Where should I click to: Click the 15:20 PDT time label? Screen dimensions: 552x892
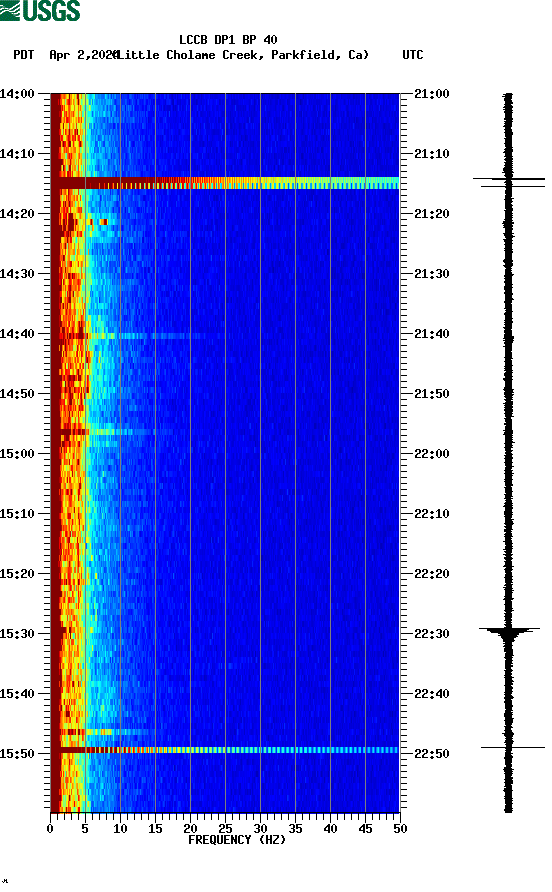tap(17, 574)
